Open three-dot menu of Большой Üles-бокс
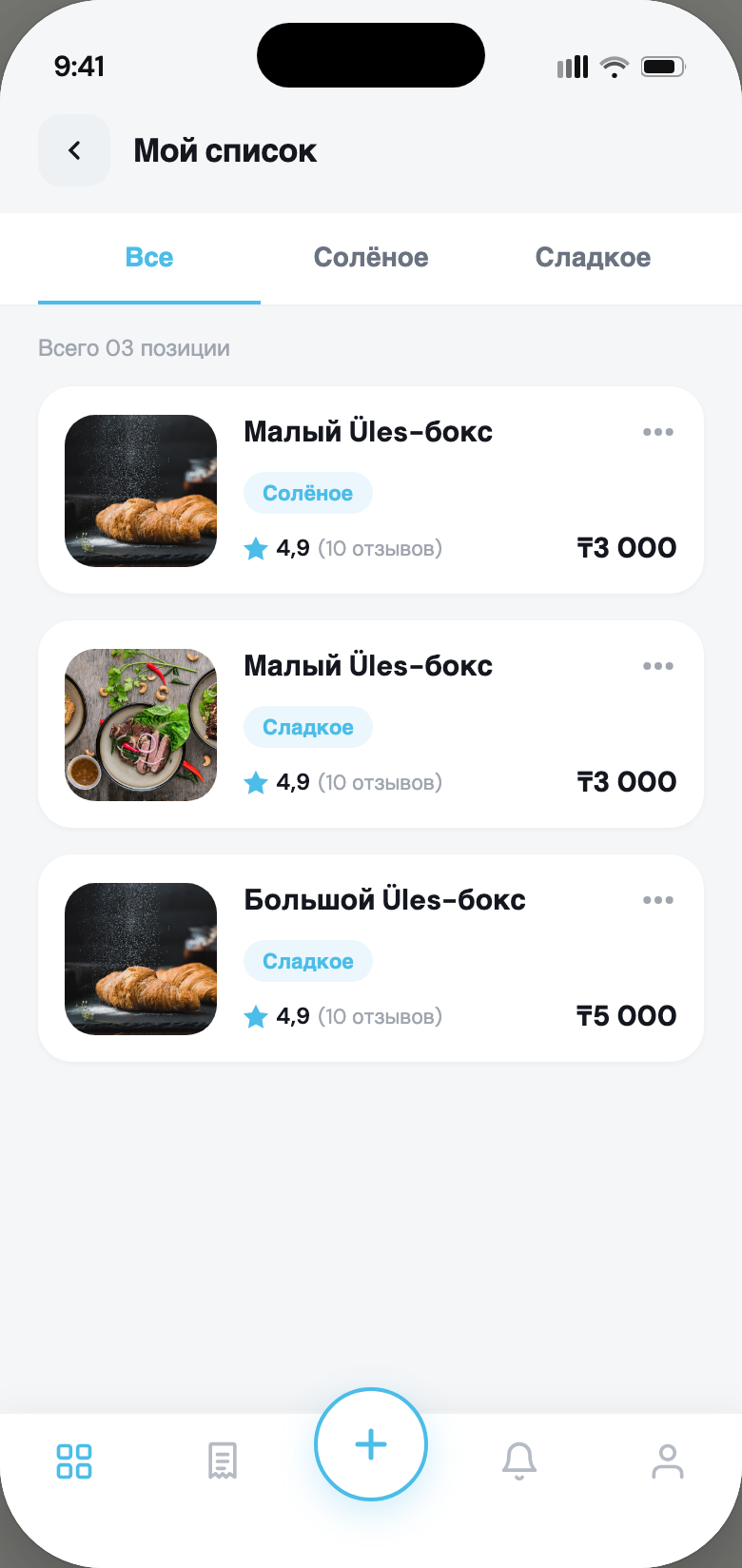Screen dimensions: 742x1568 (x=658, y=900)
